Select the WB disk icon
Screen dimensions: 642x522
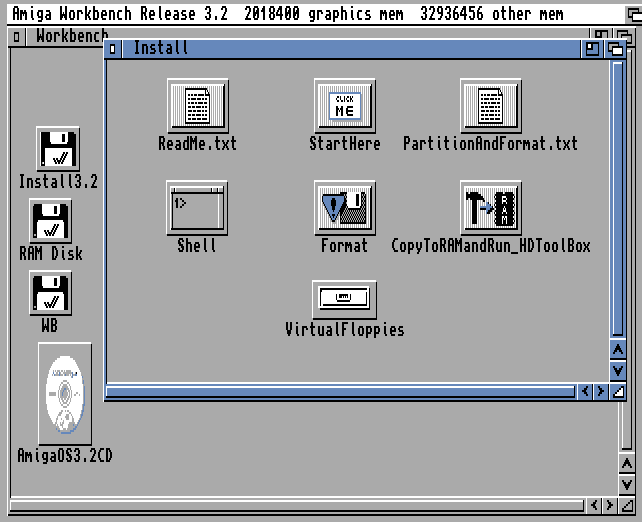click(x=50, y=294)
